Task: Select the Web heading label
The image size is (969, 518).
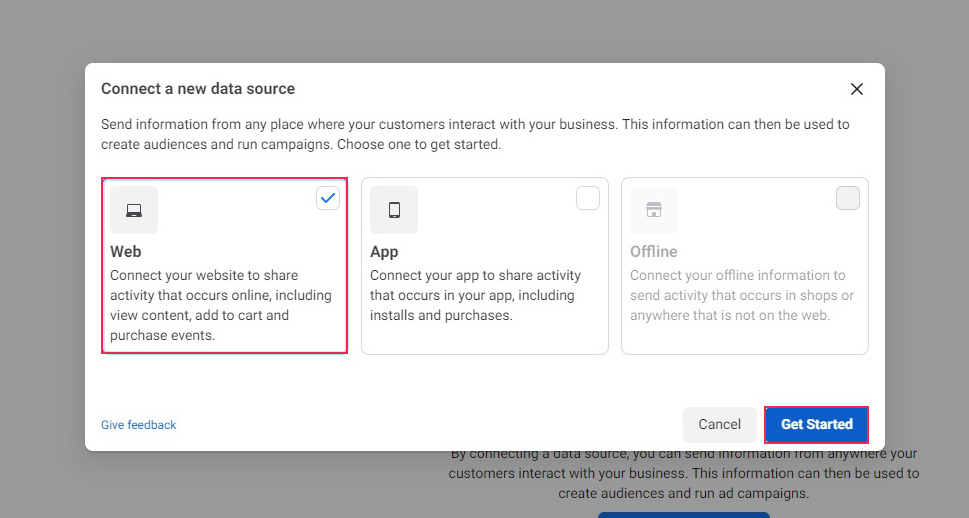Action: tap(125, 252)
